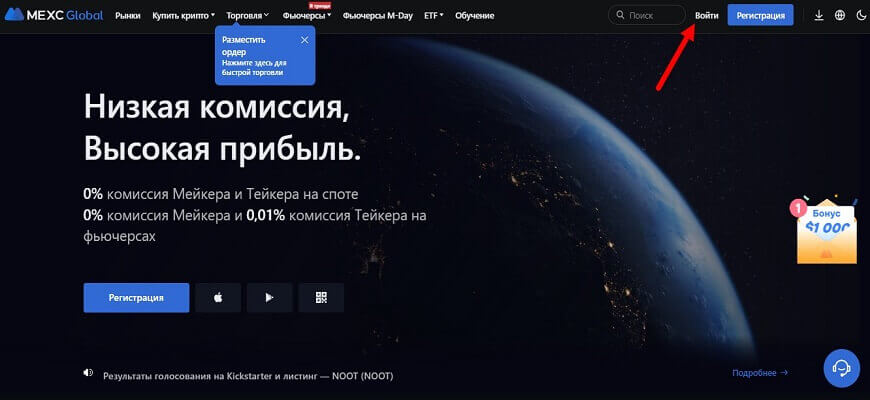
Task: Go to the 'Рынки' menu item
Action: 128,16
